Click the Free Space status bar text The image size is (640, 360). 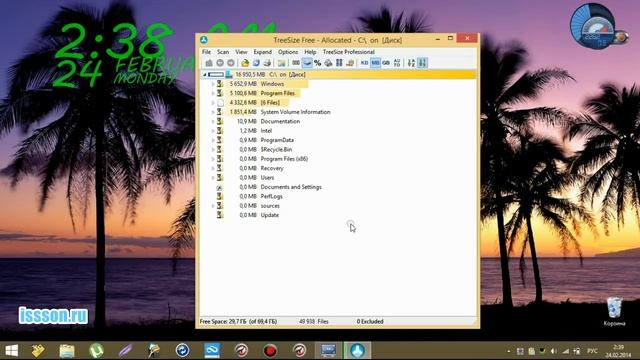(238, 322)
